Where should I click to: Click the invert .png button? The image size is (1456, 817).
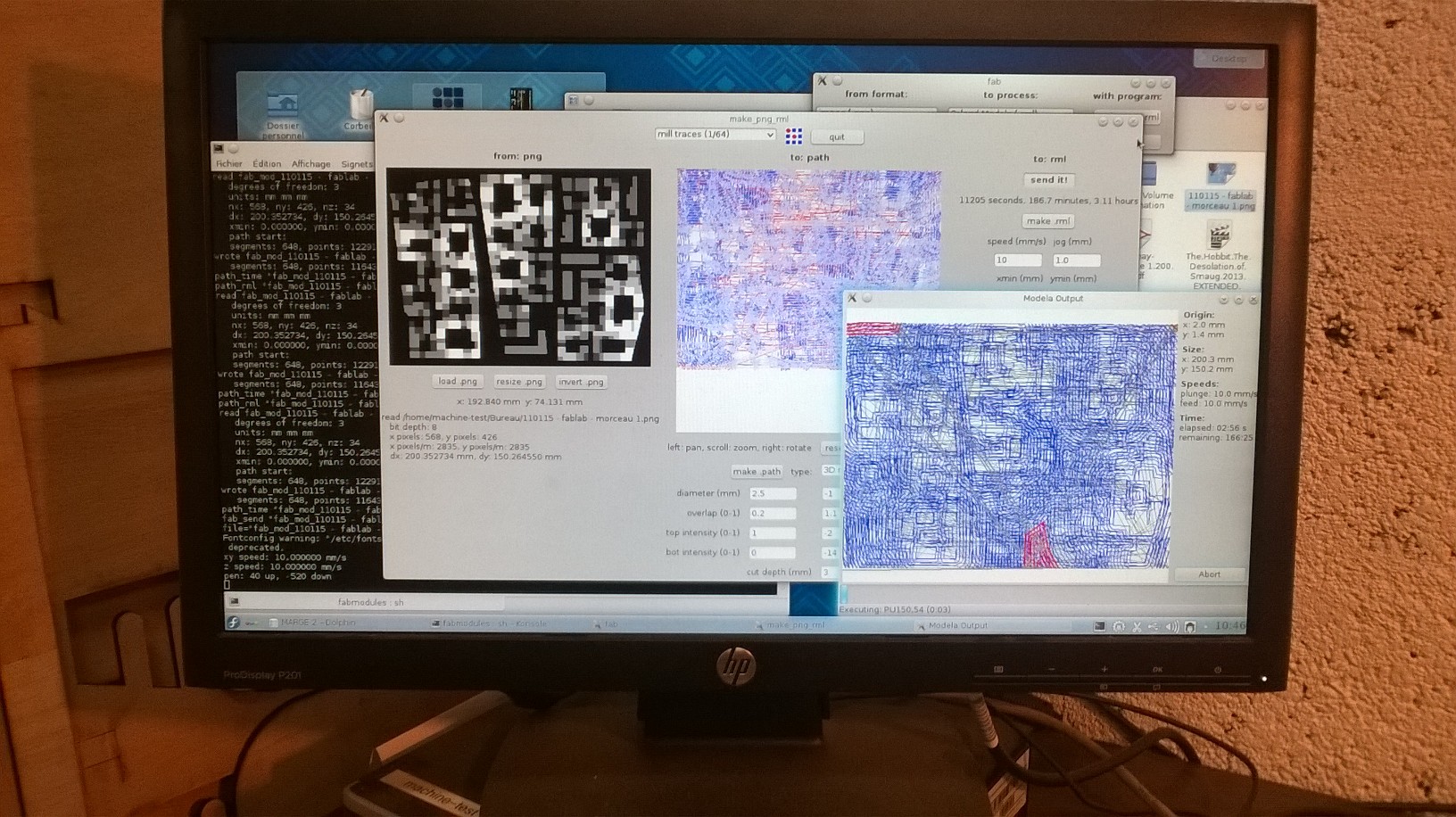click(581, 382)
